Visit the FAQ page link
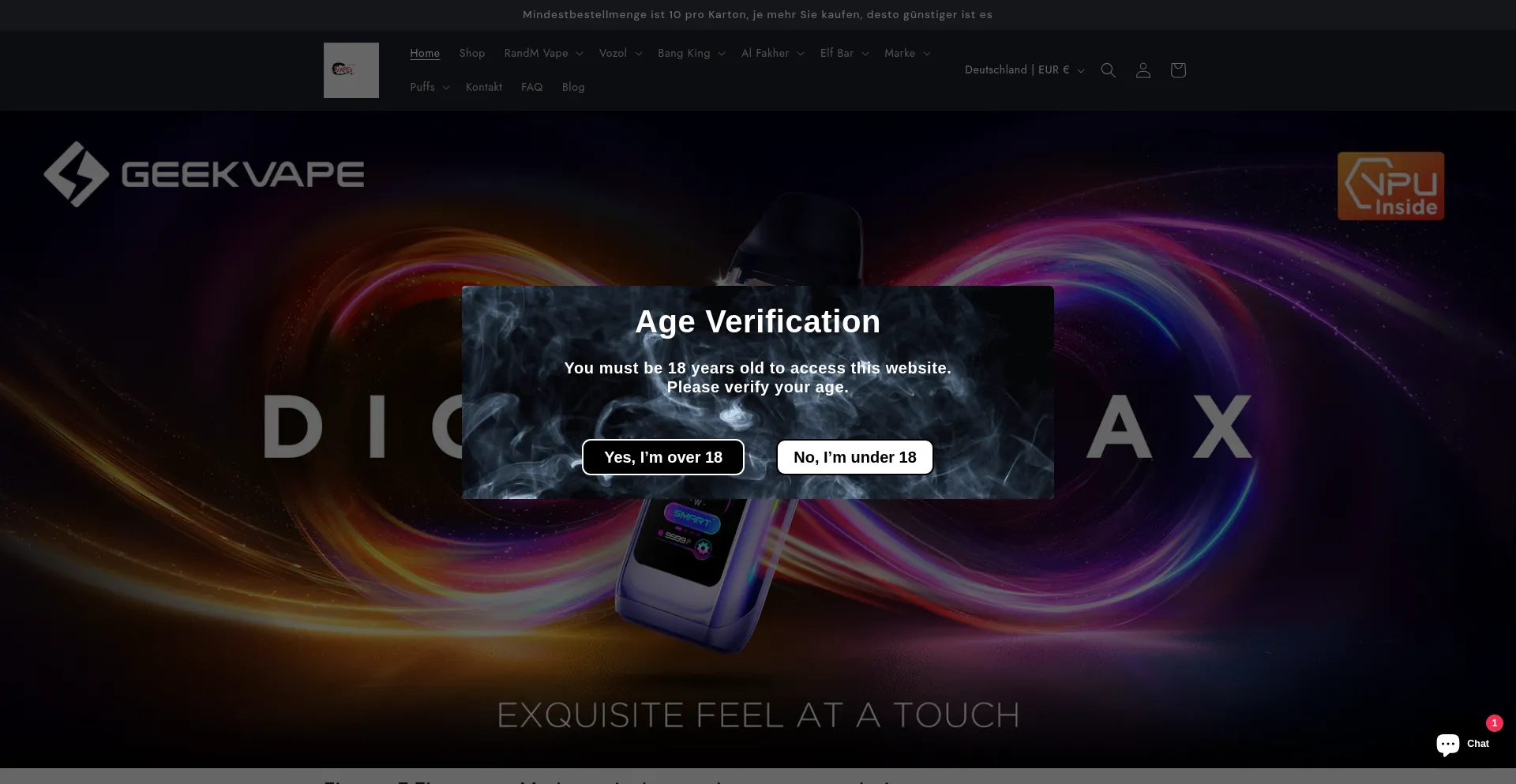 [531, 87]
